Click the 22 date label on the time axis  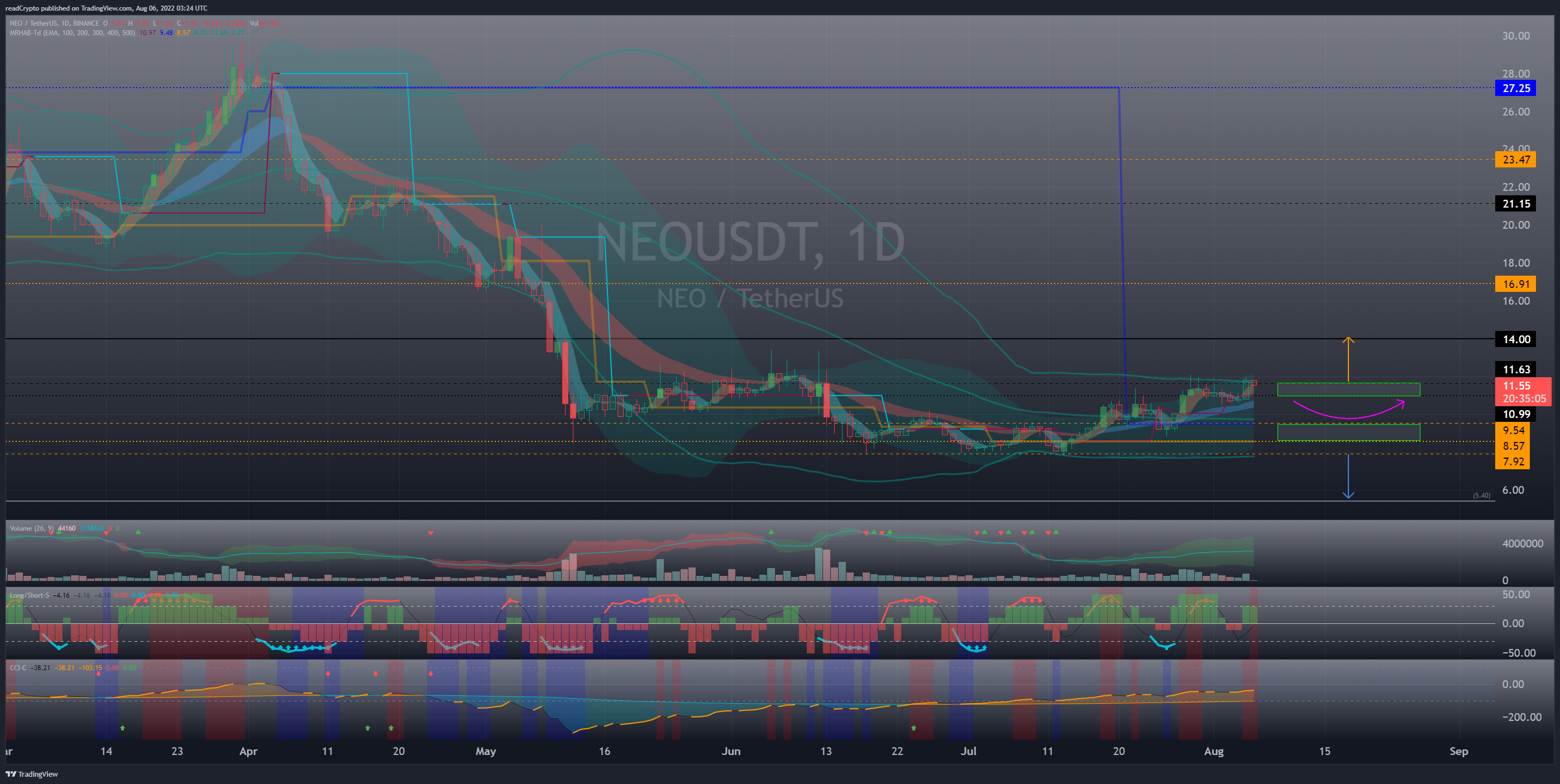tap(897, 751)
